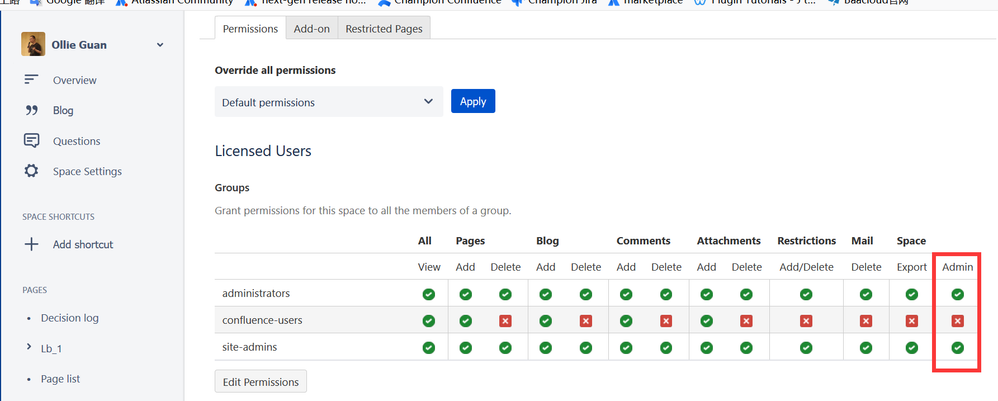Image resolution: width=998 pixels, height=401 pixels.
Task: Click site-admins Admin check icon
Action: [x=957, y=348]
